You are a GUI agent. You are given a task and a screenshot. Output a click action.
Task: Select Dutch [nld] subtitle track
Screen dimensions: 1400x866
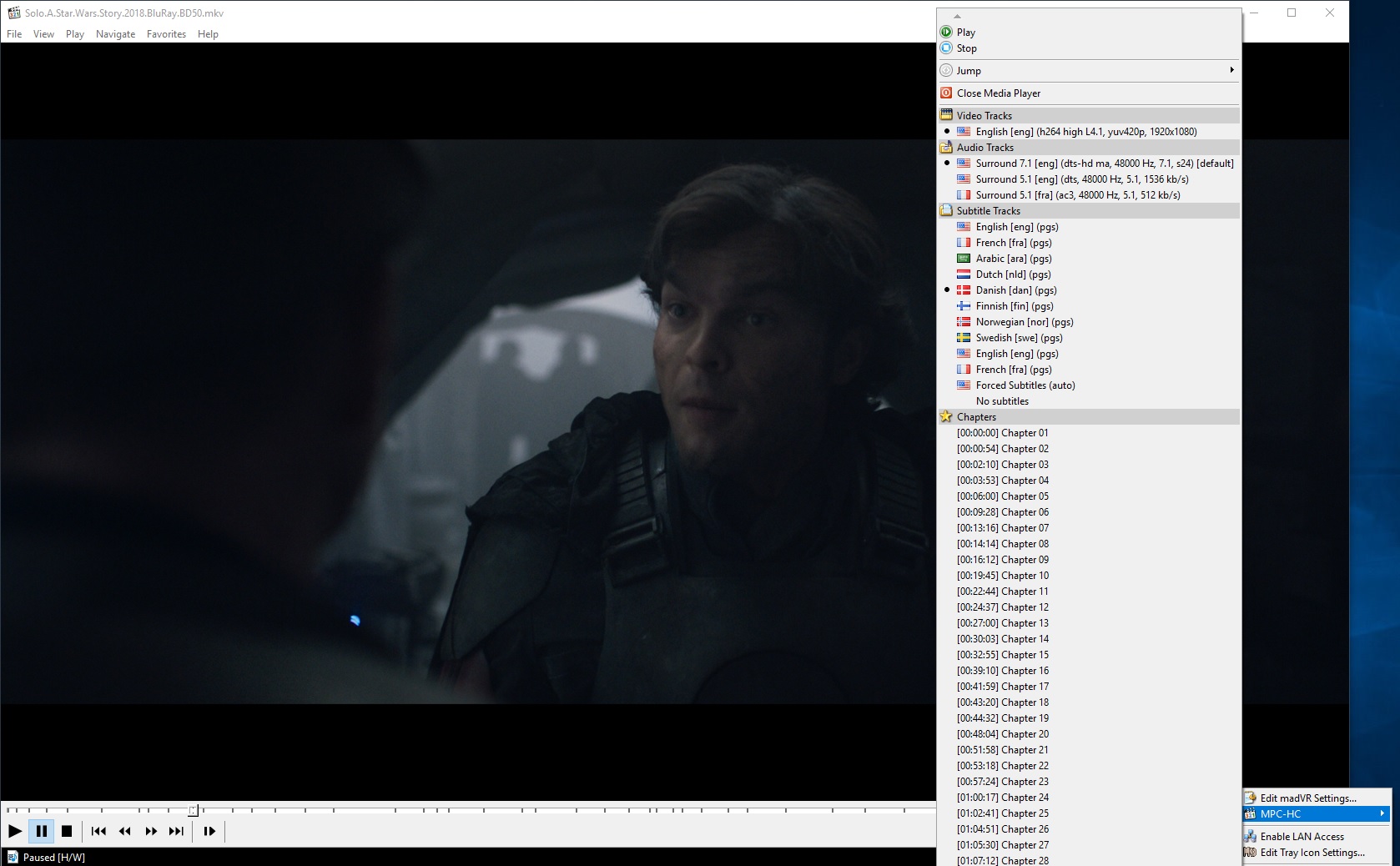(x=1089, y=274)
